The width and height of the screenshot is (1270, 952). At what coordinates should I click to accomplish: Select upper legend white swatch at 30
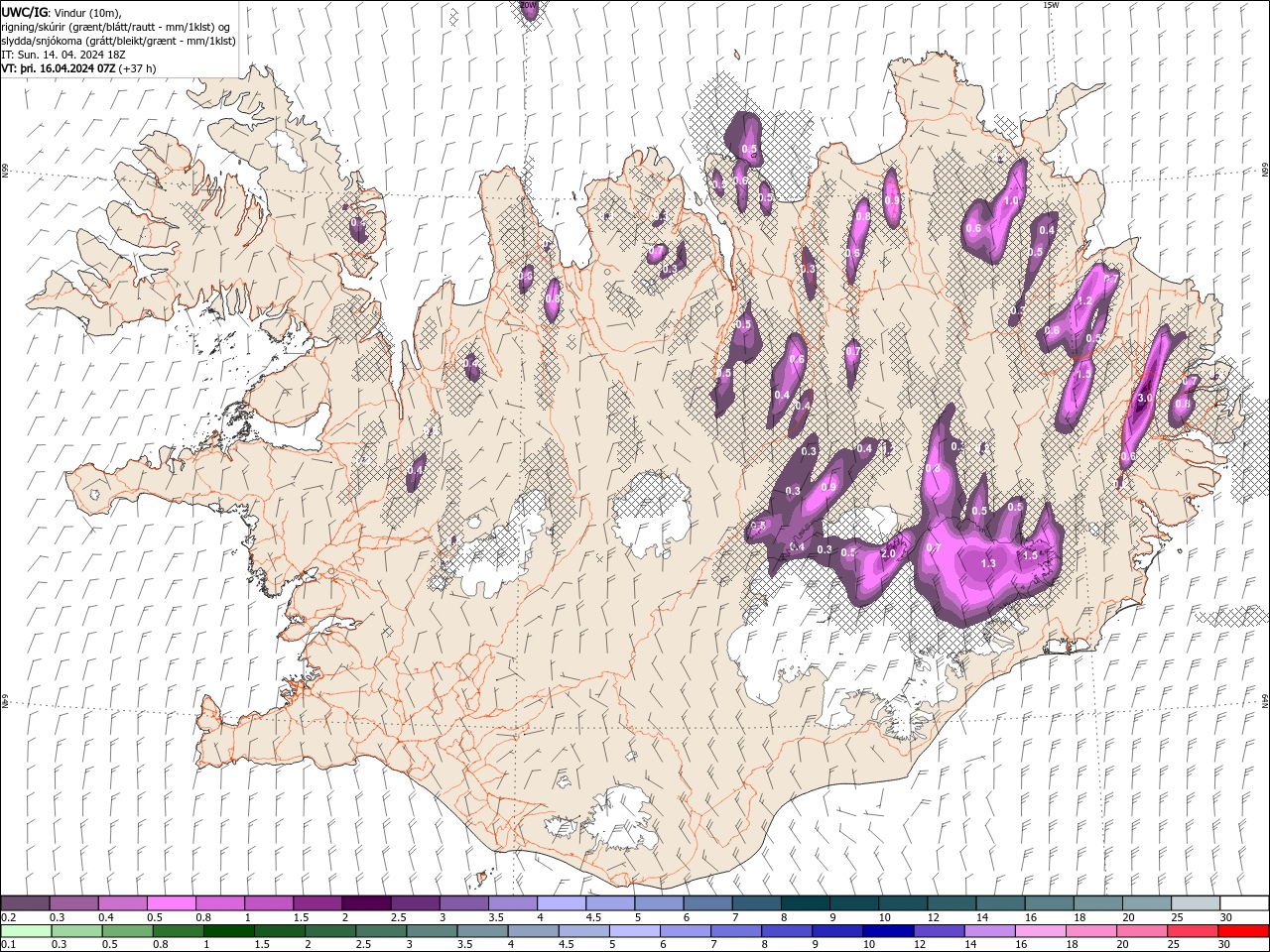coord(1244,902)
